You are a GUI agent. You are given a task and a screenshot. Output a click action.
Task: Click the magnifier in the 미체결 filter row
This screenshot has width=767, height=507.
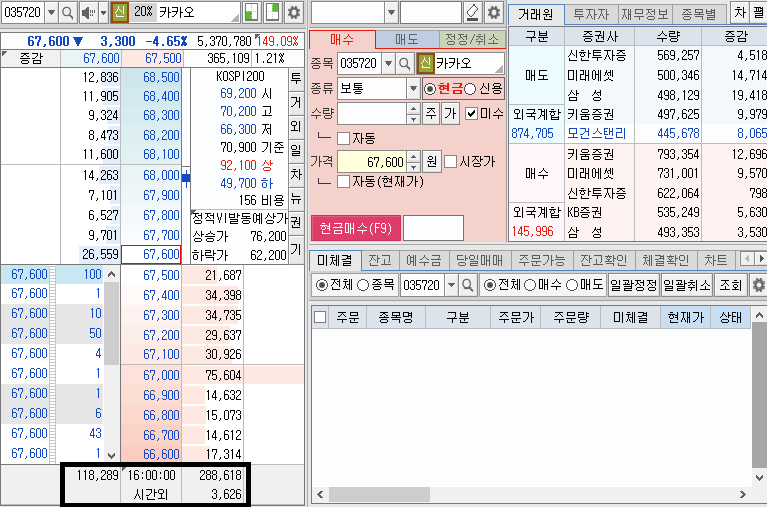pos(468,285)
